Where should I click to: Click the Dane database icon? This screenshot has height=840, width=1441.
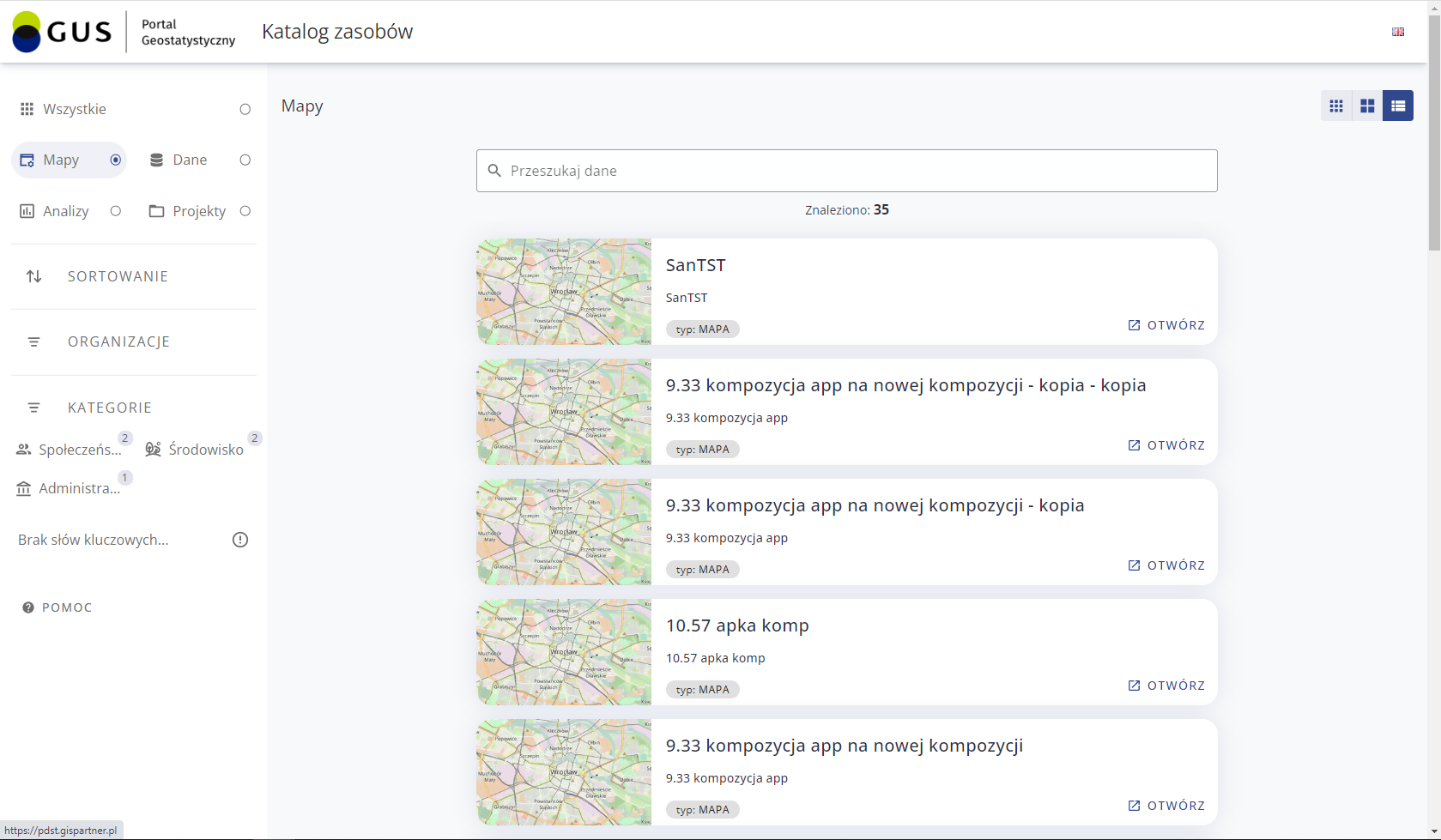tap(156, 160)
